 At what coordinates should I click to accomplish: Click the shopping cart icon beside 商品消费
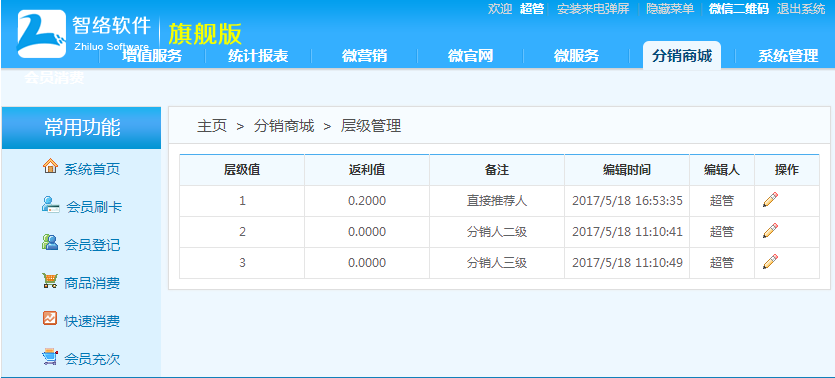click(x=50, y=281)
